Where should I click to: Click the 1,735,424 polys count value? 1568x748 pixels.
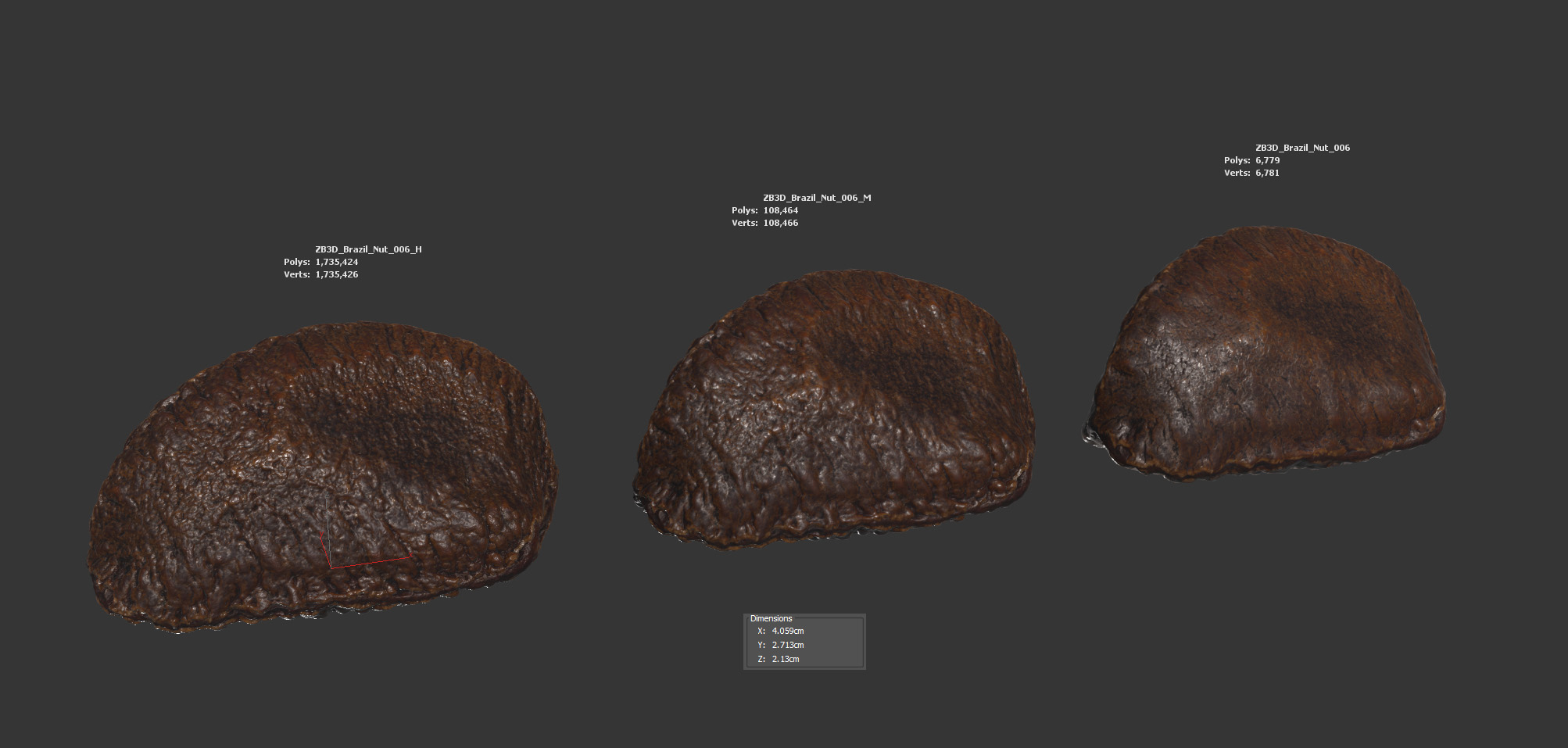click(337, 262)
